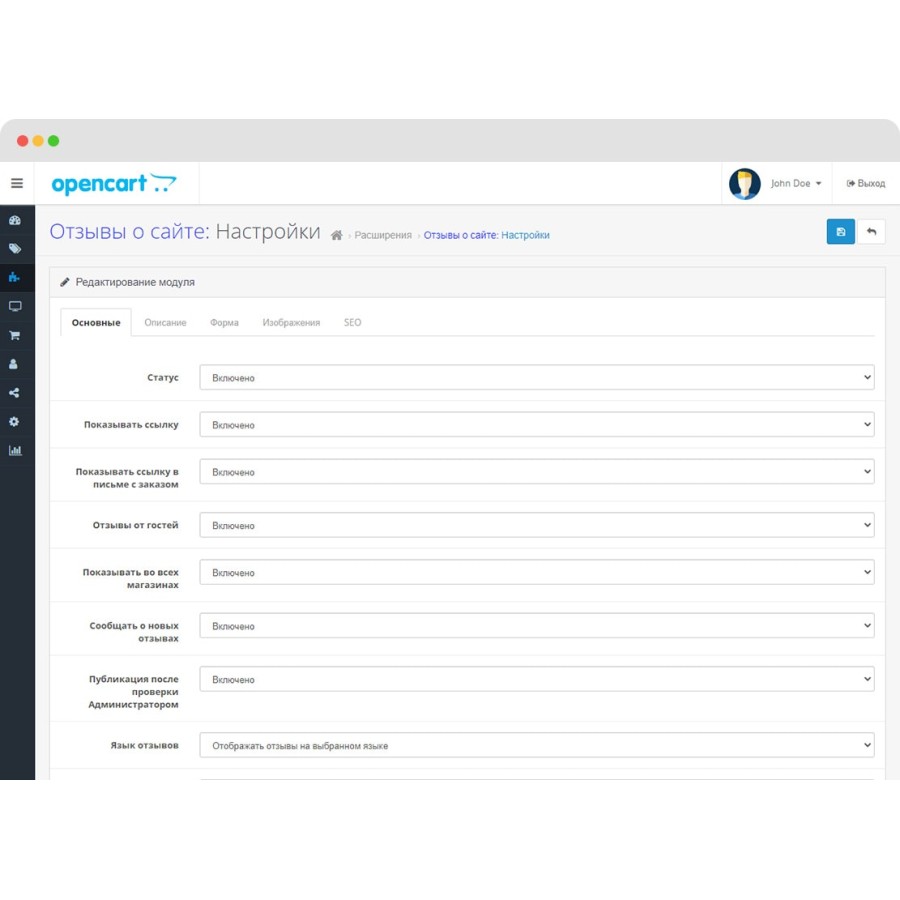900x900 pixels.
Task: Open the John Doe user dropdown
Action: 796,183
